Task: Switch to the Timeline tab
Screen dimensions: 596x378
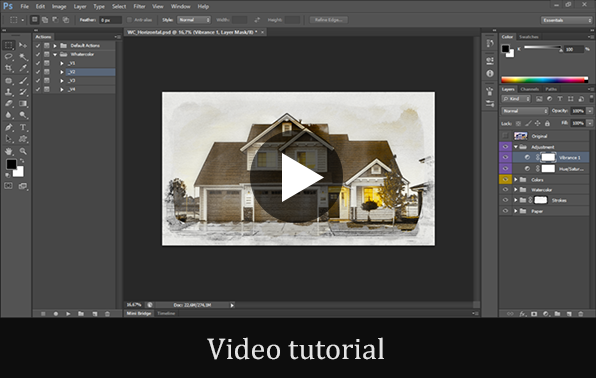Action: pos(166,313)
